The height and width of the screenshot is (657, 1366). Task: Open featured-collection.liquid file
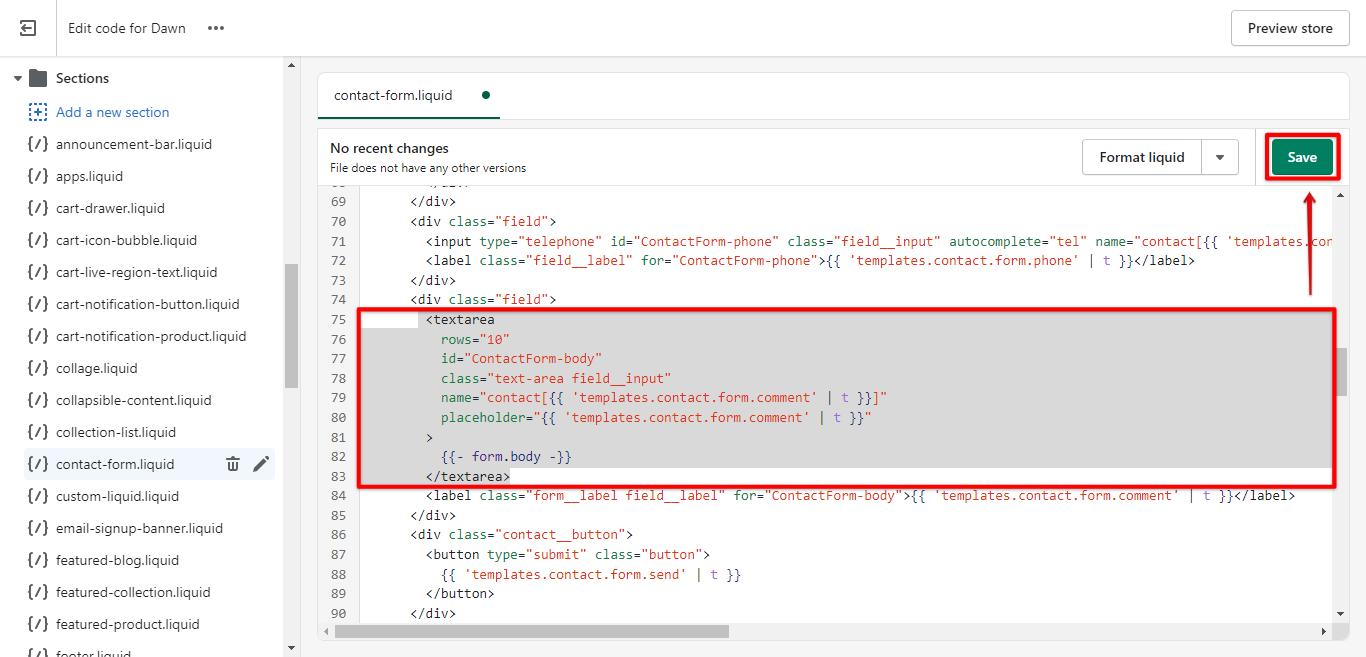click(x=133, y=592)
